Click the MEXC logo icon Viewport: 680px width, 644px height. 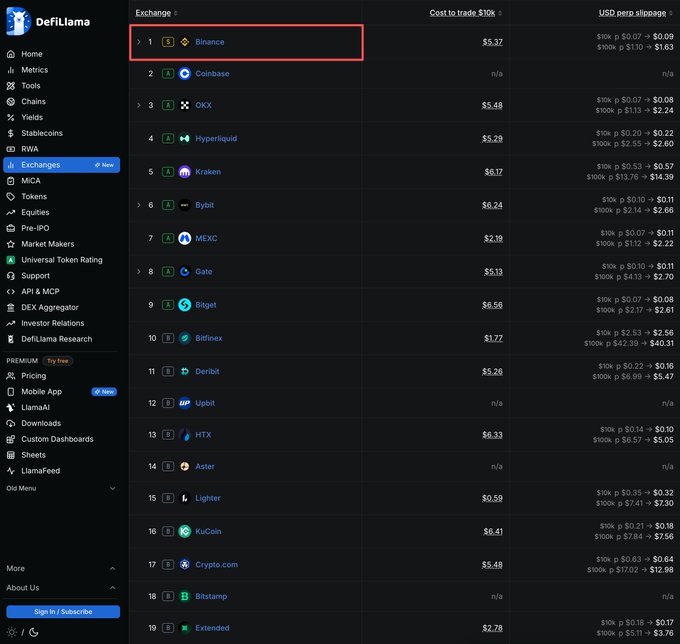coord(185,239)
